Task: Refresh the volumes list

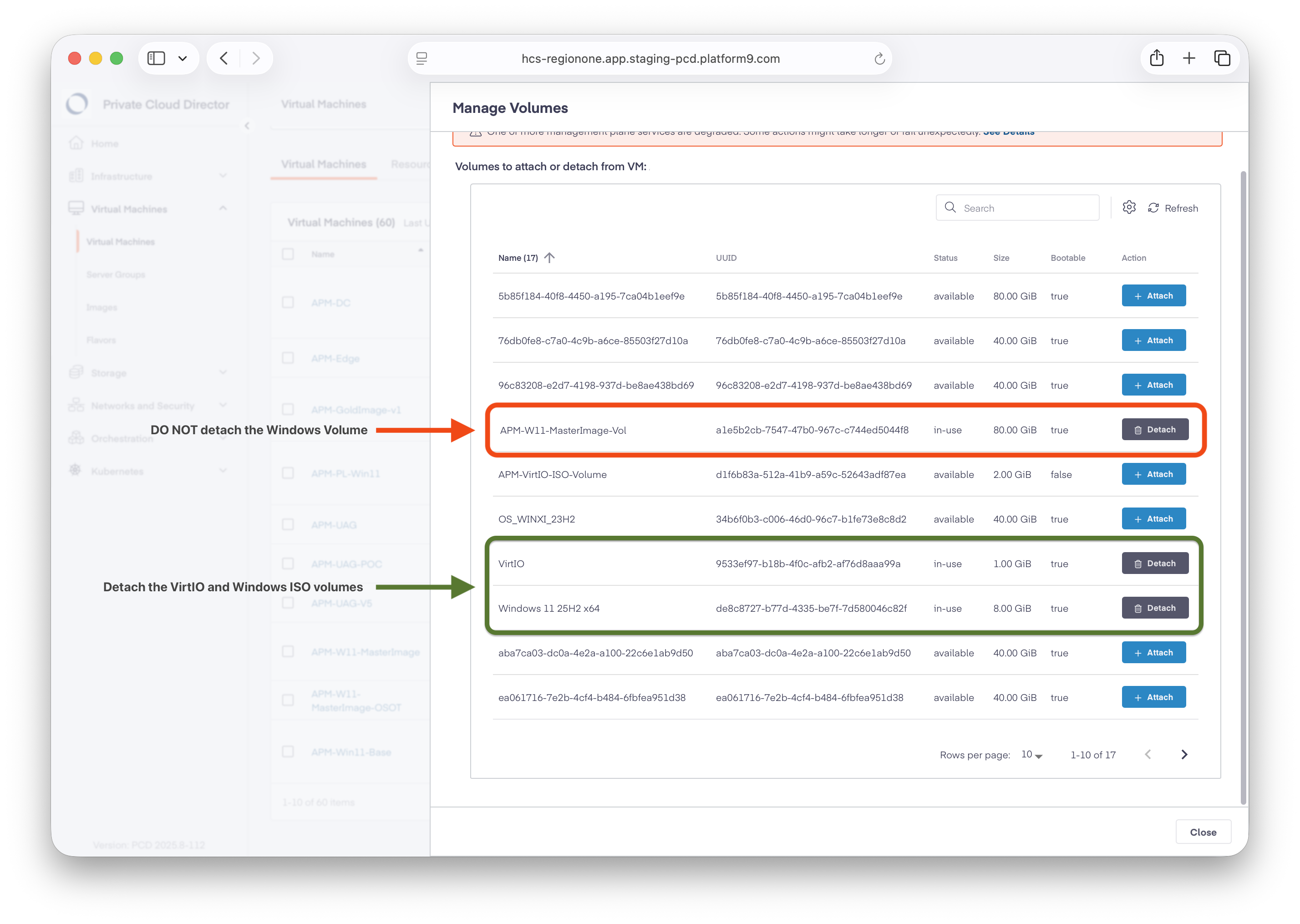Action: tap(1173, 208)
